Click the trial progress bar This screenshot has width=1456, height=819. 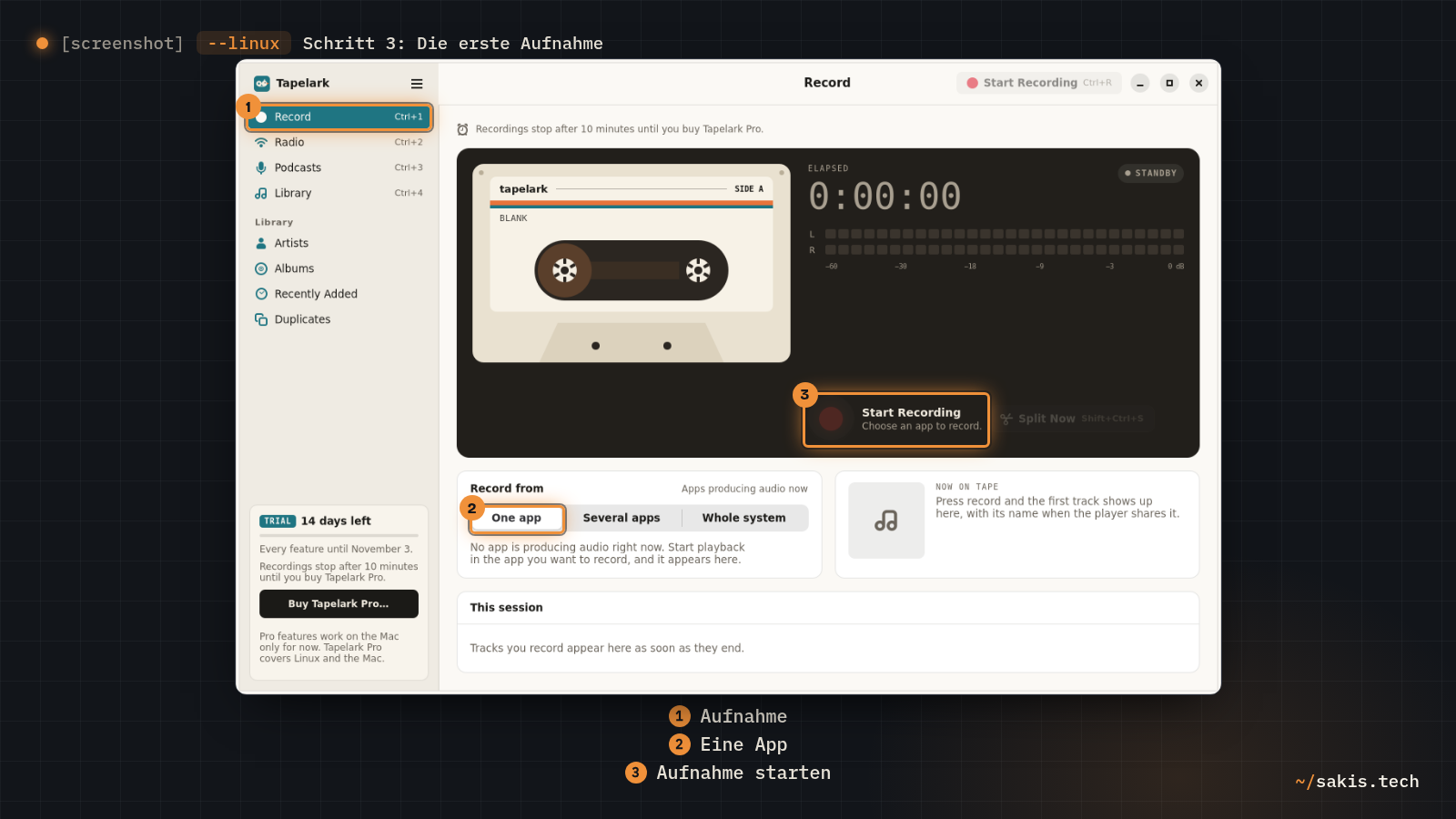pyautogui.click(x=339, y=535)
